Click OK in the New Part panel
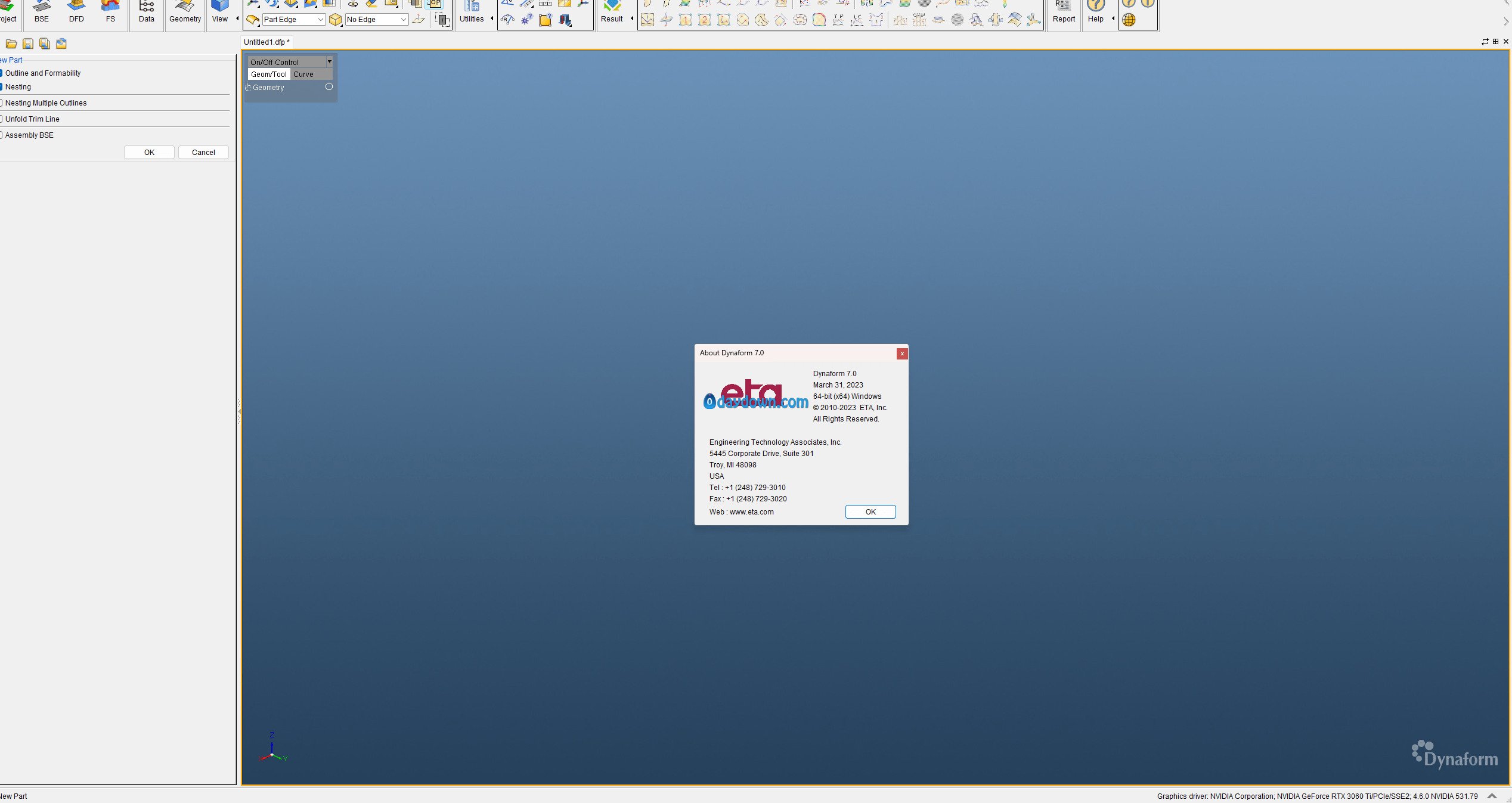This screenshot has height=803, width=1512. (x=150, y=153)
